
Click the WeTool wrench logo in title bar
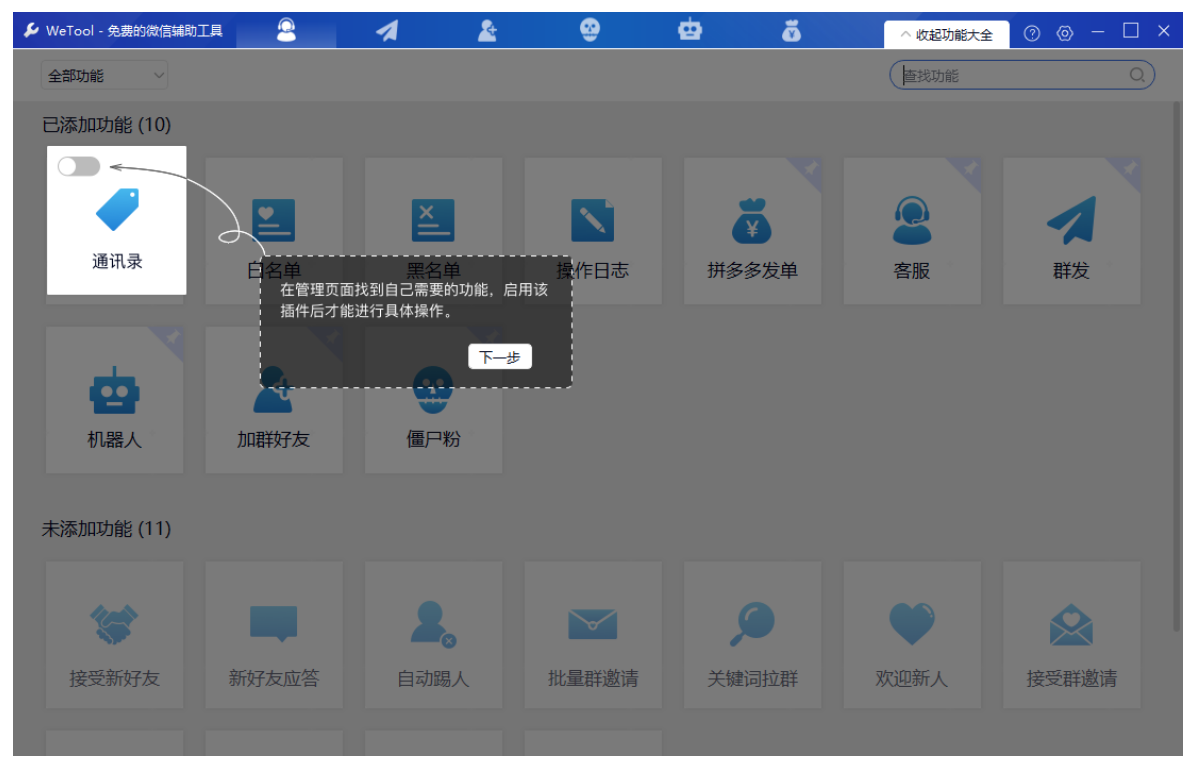point(32,31)
